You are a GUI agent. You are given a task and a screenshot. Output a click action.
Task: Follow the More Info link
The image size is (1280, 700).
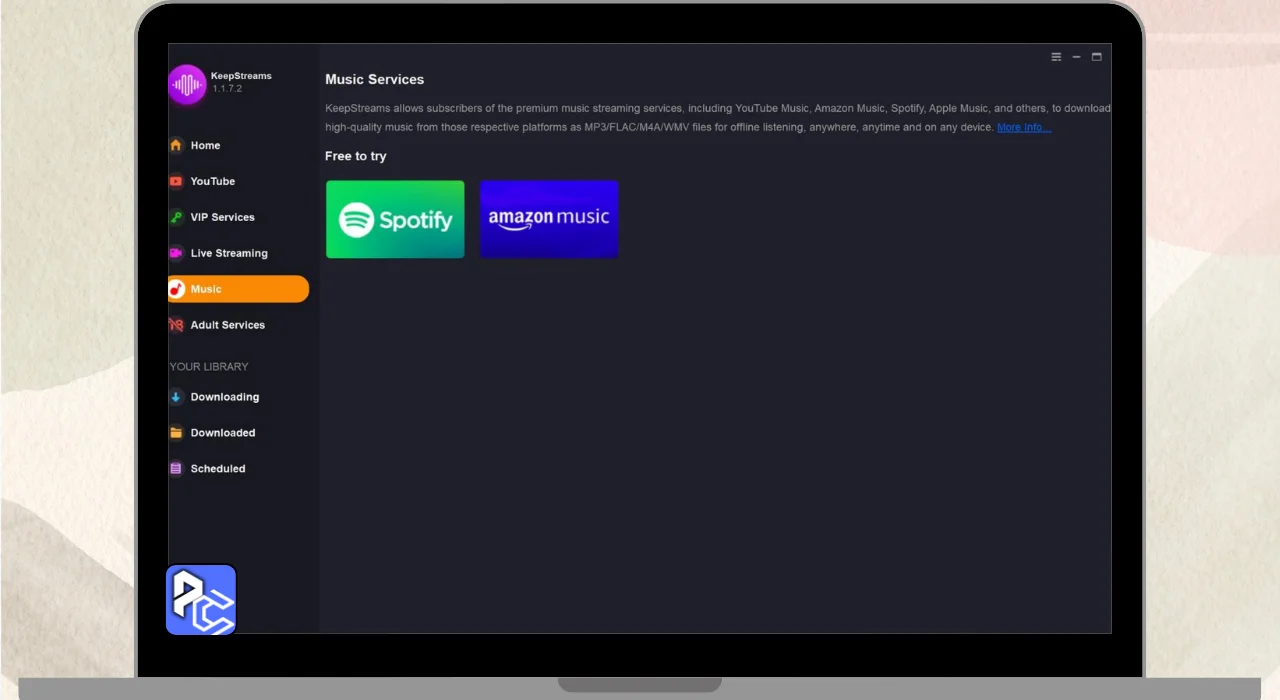(1024, 128)
